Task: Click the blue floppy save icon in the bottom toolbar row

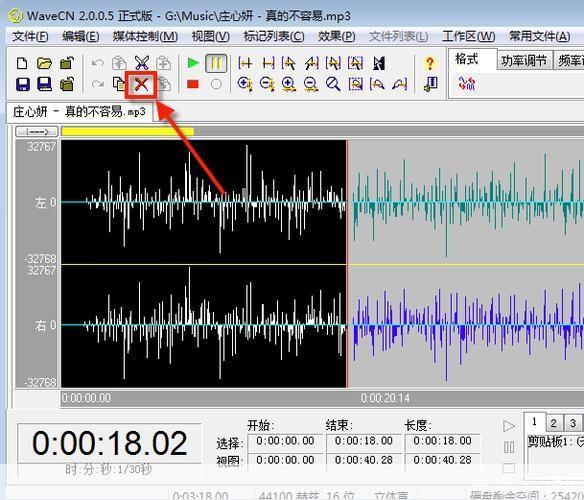Action: (23, 84)
